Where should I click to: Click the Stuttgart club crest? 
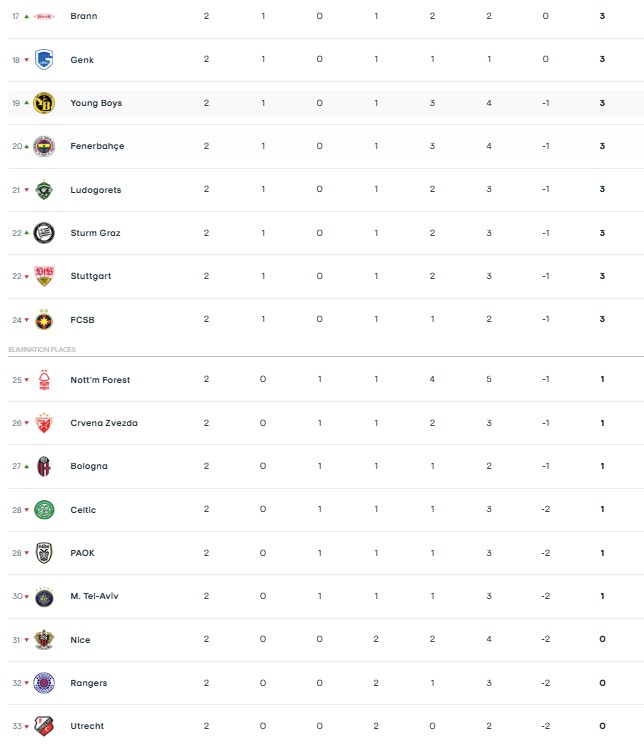coord(44,276)
